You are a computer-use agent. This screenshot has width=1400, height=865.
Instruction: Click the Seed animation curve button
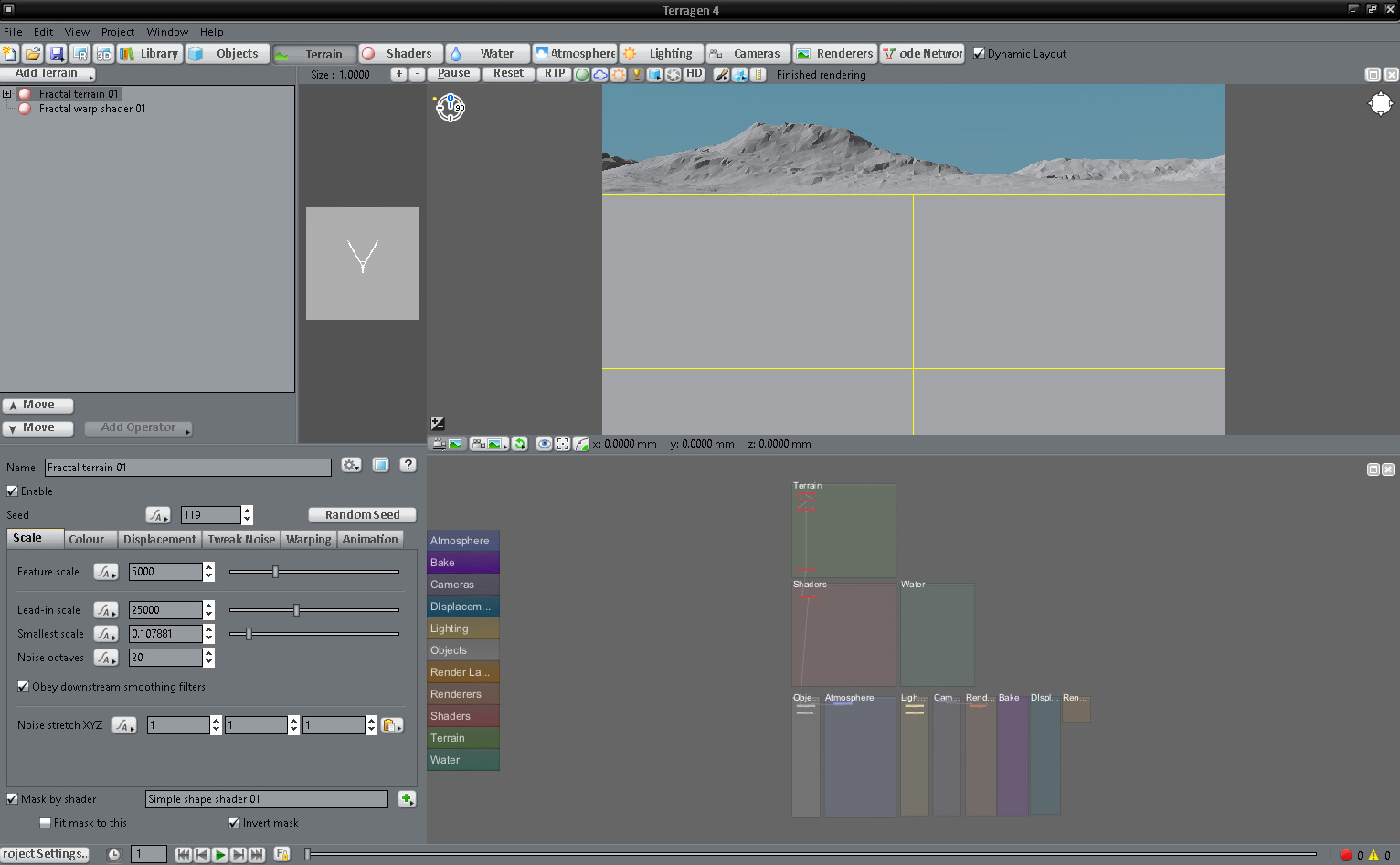pos(158,515)
